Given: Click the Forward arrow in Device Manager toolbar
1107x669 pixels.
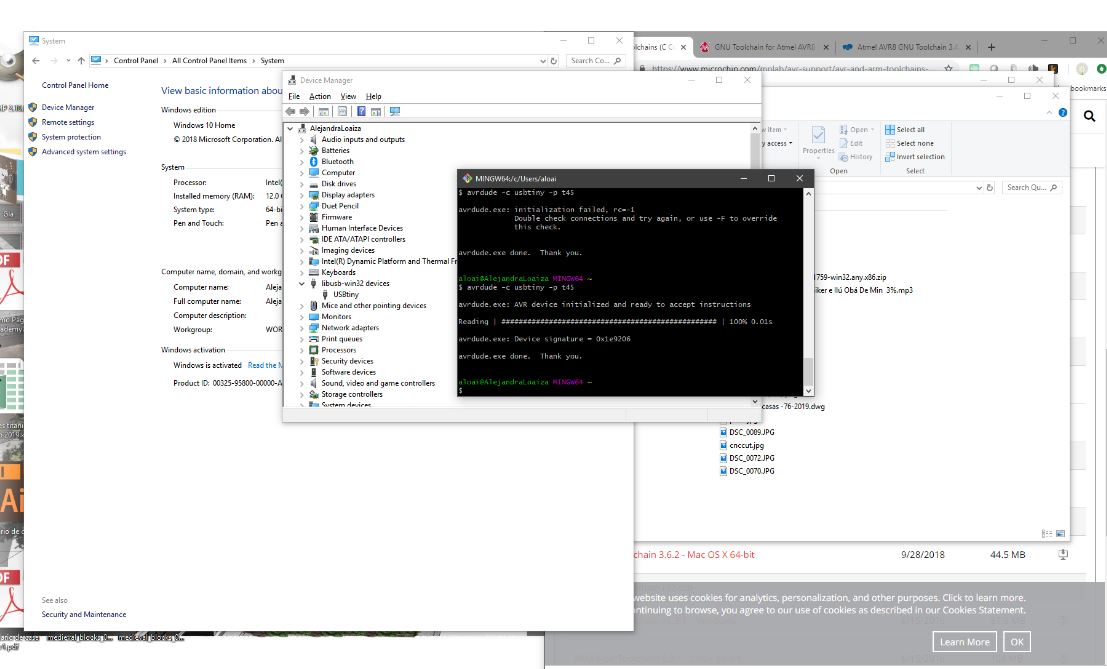Looking at the screenshot, I should coord(304,112).
